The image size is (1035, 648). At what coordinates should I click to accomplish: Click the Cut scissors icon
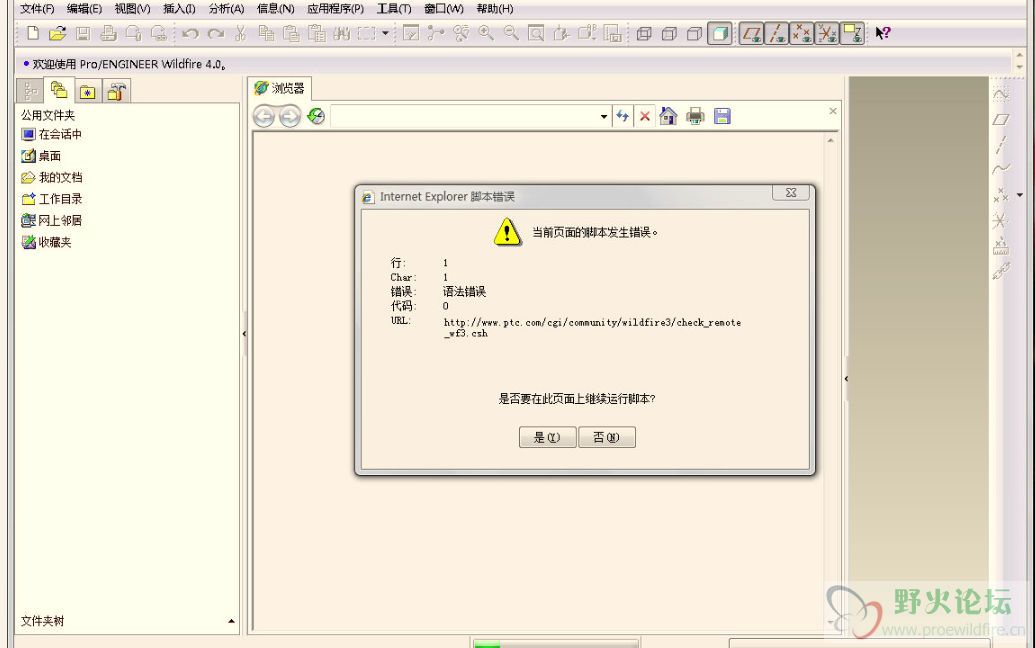click(x=240, y=33)
